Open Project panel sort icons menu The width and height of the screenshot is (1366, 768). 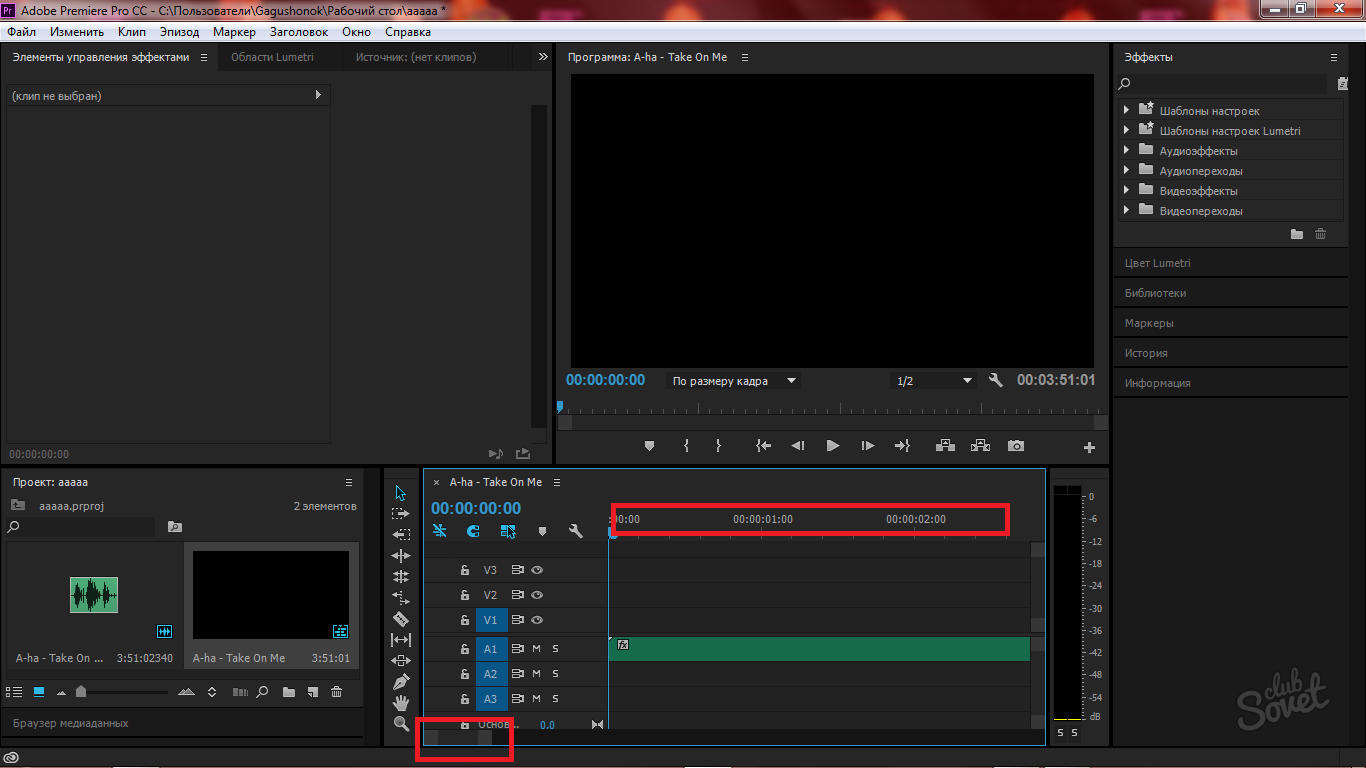[x=212, y=692]
